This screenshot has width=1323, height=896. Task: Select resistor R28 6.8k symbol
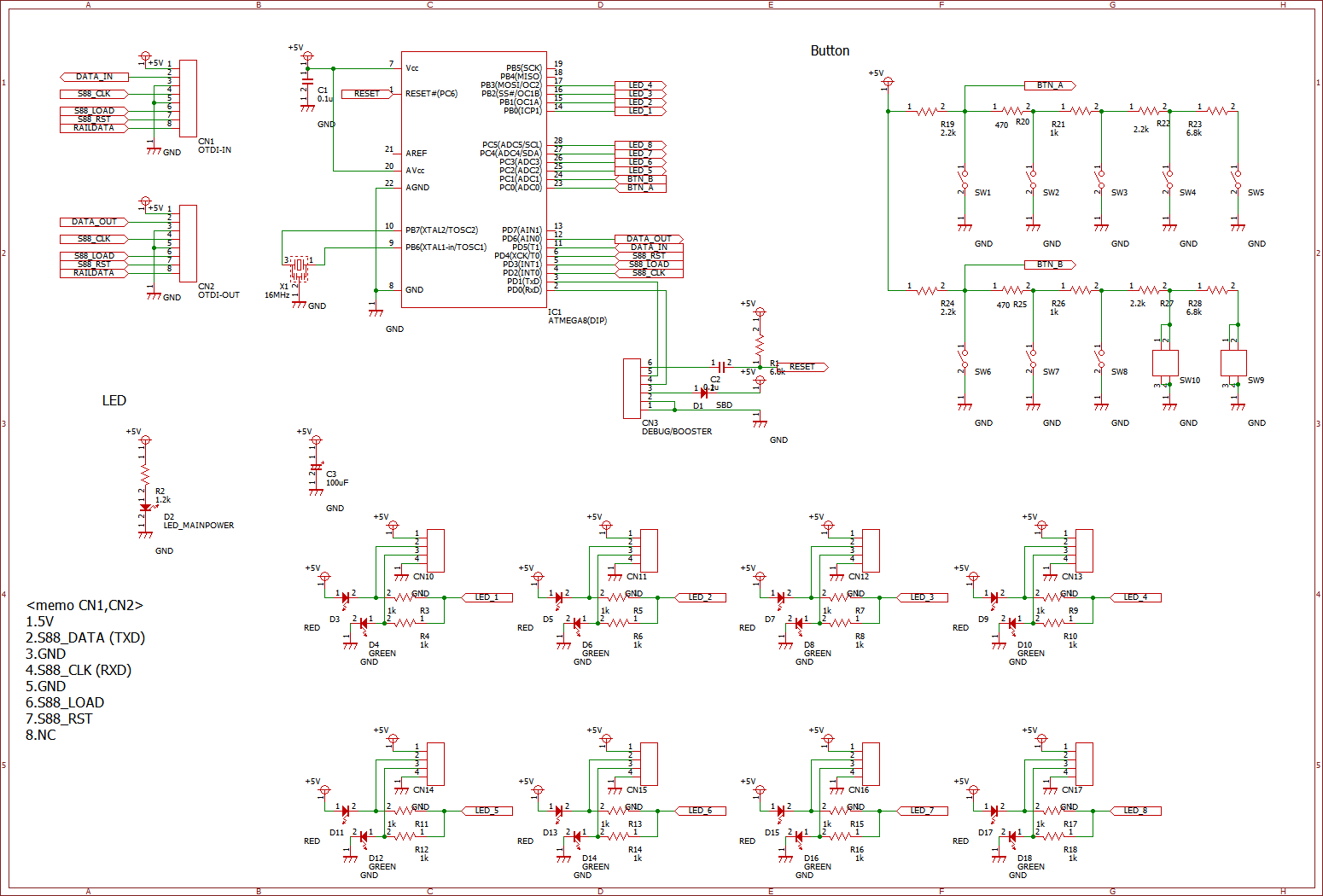(1216, 290)
